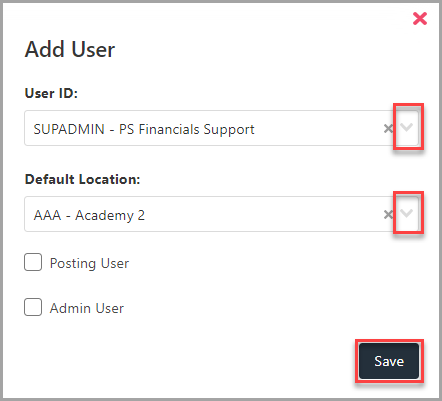Viewport: 442px width, 401px height.
Task: Click inside the User ID combo box
Action: (221, 128)
